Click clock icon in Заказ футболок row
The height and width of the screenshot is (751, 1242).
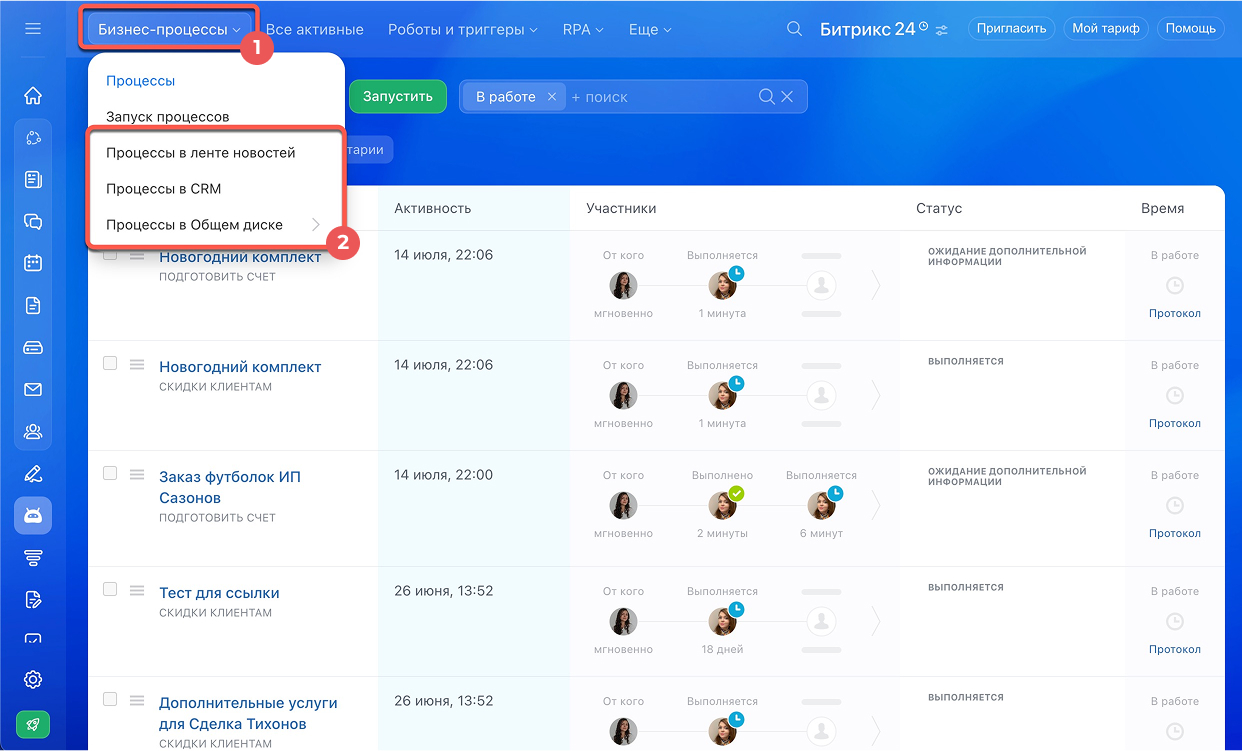pos(1175,506)
